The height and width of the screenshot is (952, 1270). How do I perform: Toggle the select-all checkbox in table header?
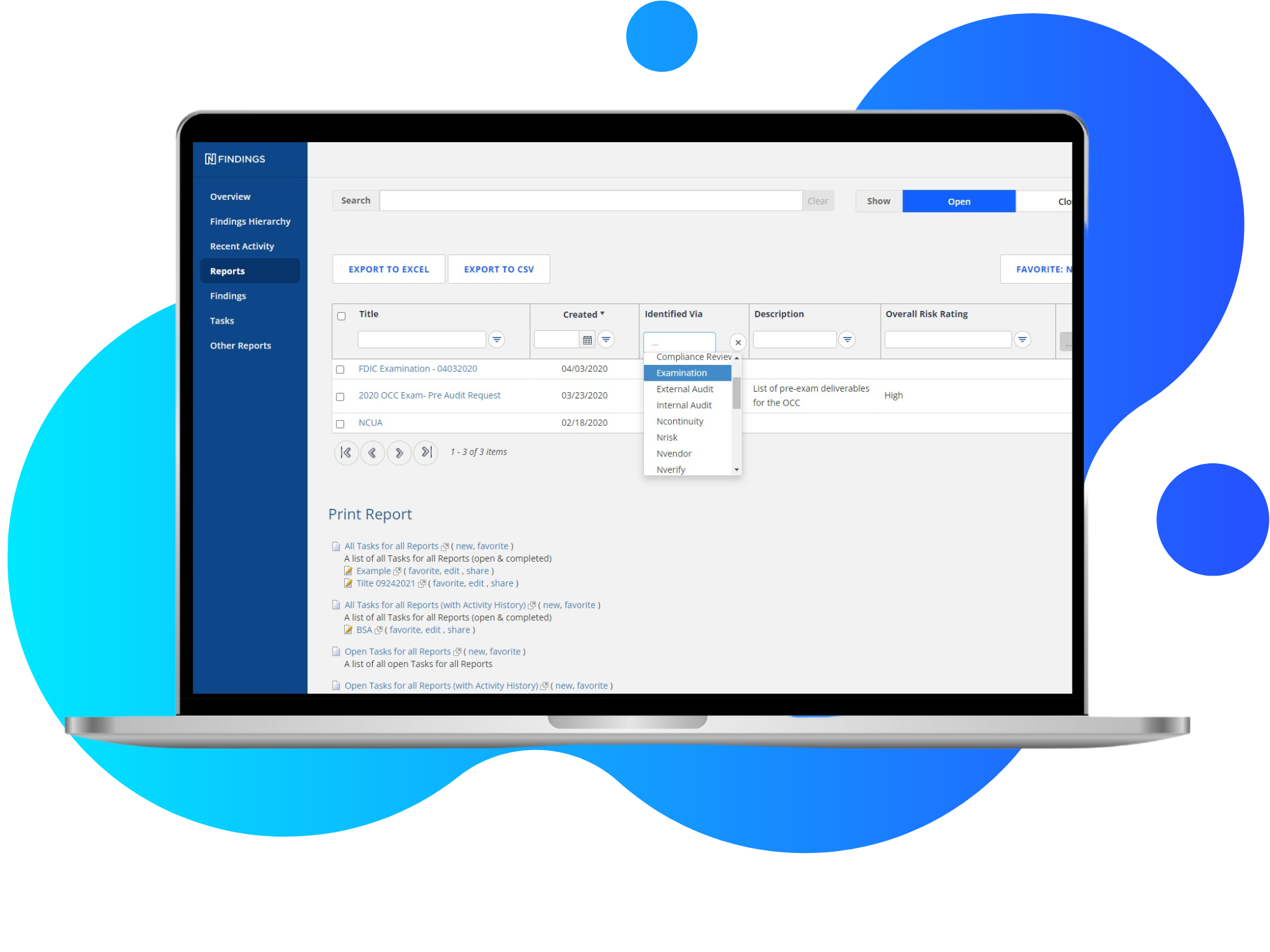341,316
